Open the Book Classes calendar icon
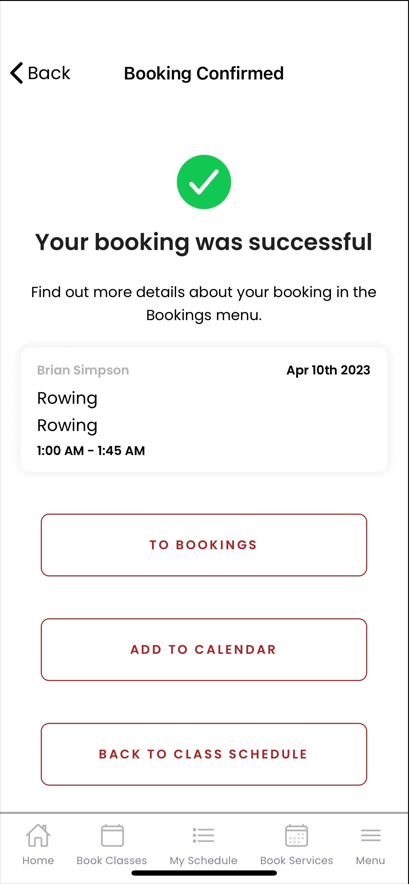 112,835
